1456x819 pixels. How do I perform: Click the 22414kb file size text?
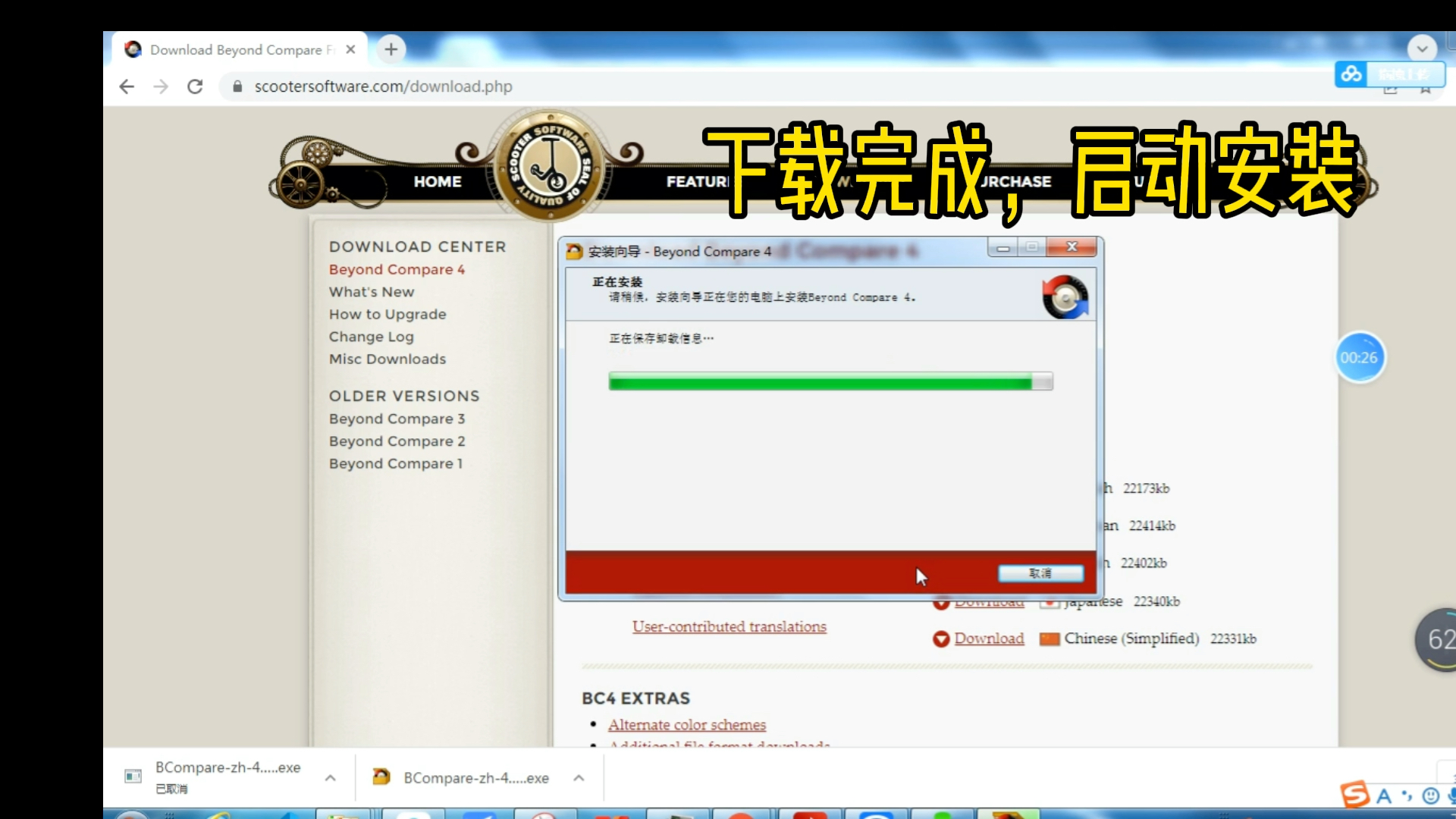point(1152,526)
